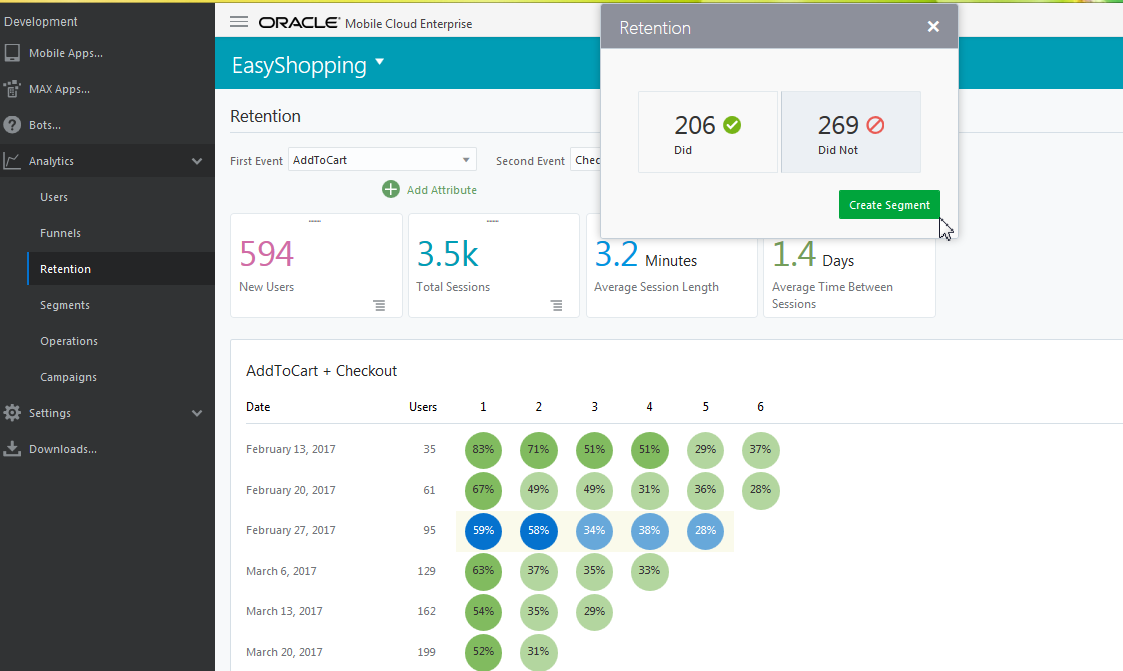This screenshot has height=671, width=1123.
Task: Click 31% bubble for March 20
Action: 539,652
